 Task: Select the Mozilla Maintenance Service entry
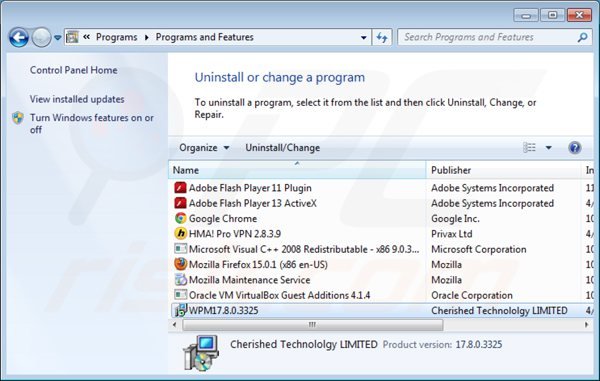coord(249,280)
